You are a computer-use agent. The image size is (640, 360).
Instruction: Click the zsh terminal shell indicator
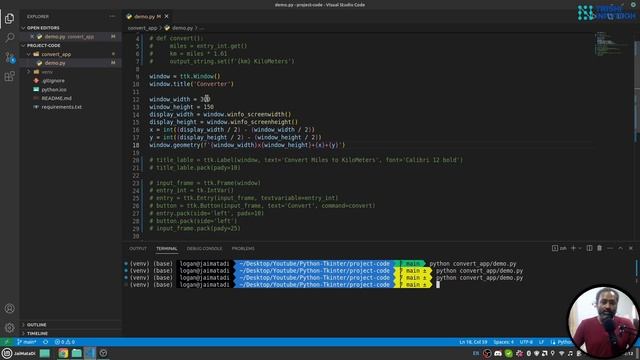[x=559, y=248]
